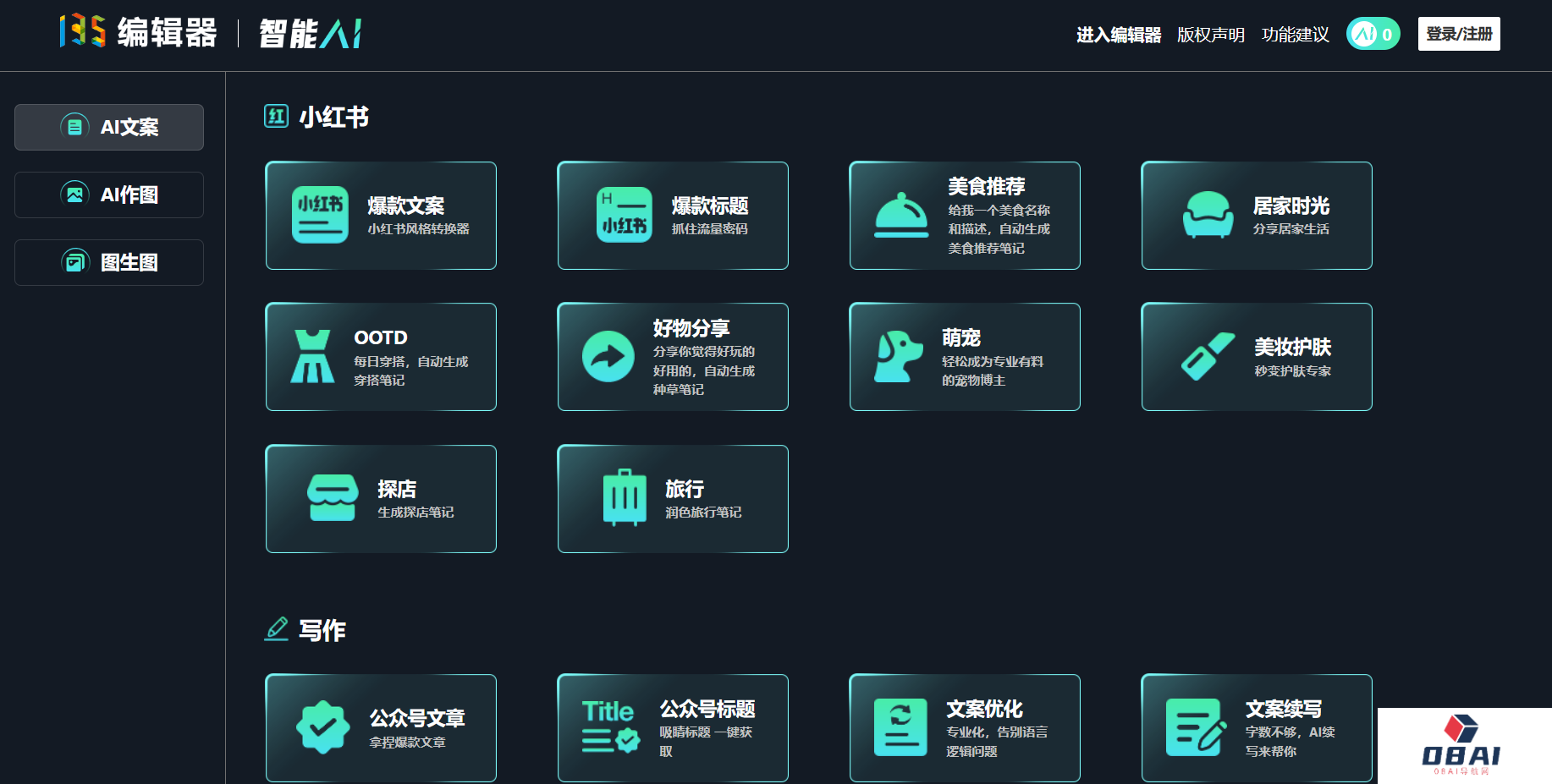The width and height of the screenshot is (1552, 784).
Task: Click the 登录/注册 button
Action: coord(1459,34)
